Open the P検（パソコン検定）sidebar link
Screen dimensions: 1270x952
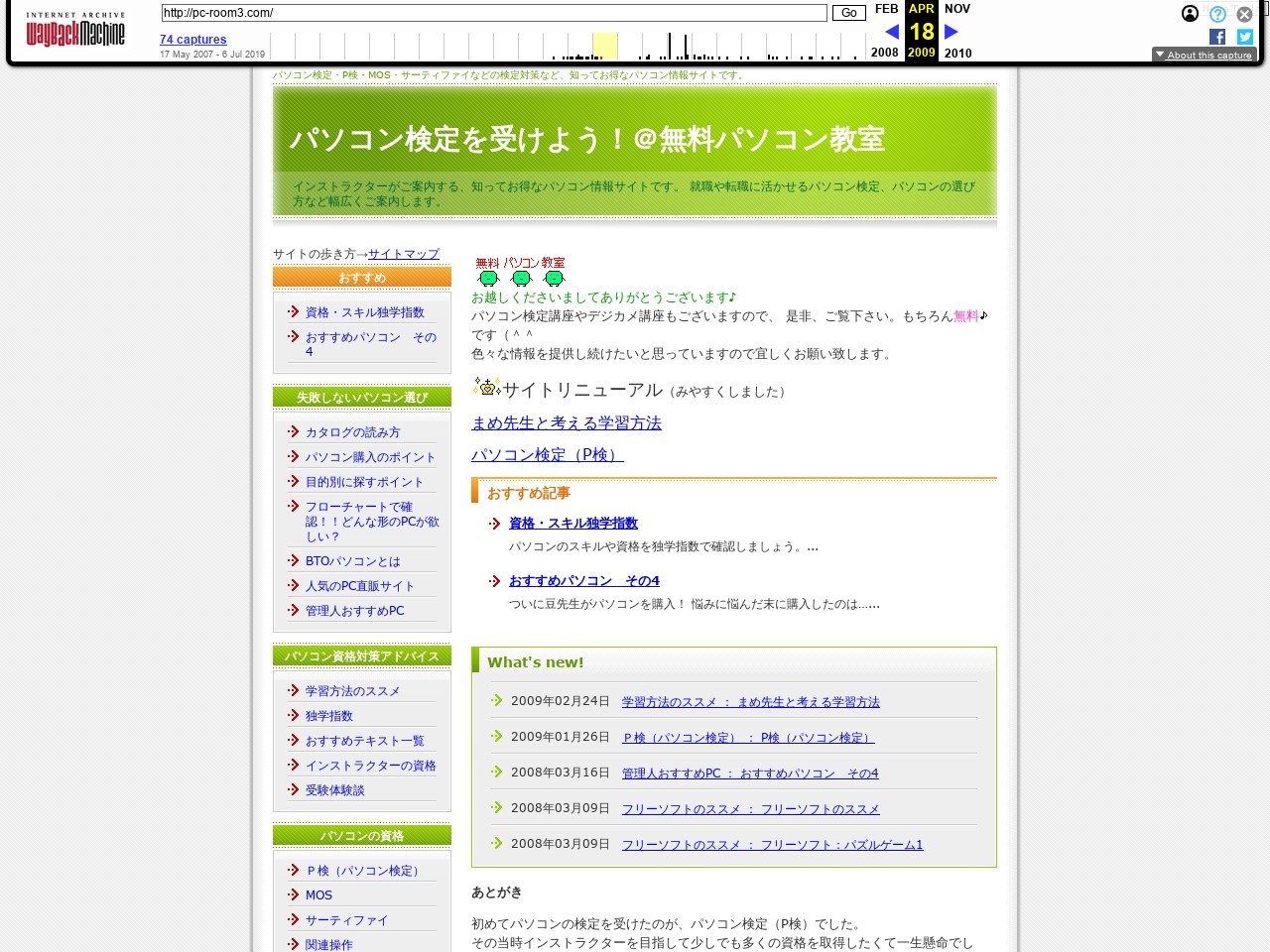pos(361,870)
